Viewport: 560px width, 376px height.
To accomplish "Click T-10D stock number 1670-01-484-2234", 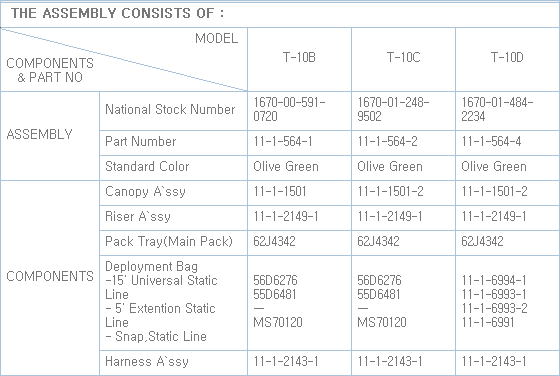I will tap(497, 109).
